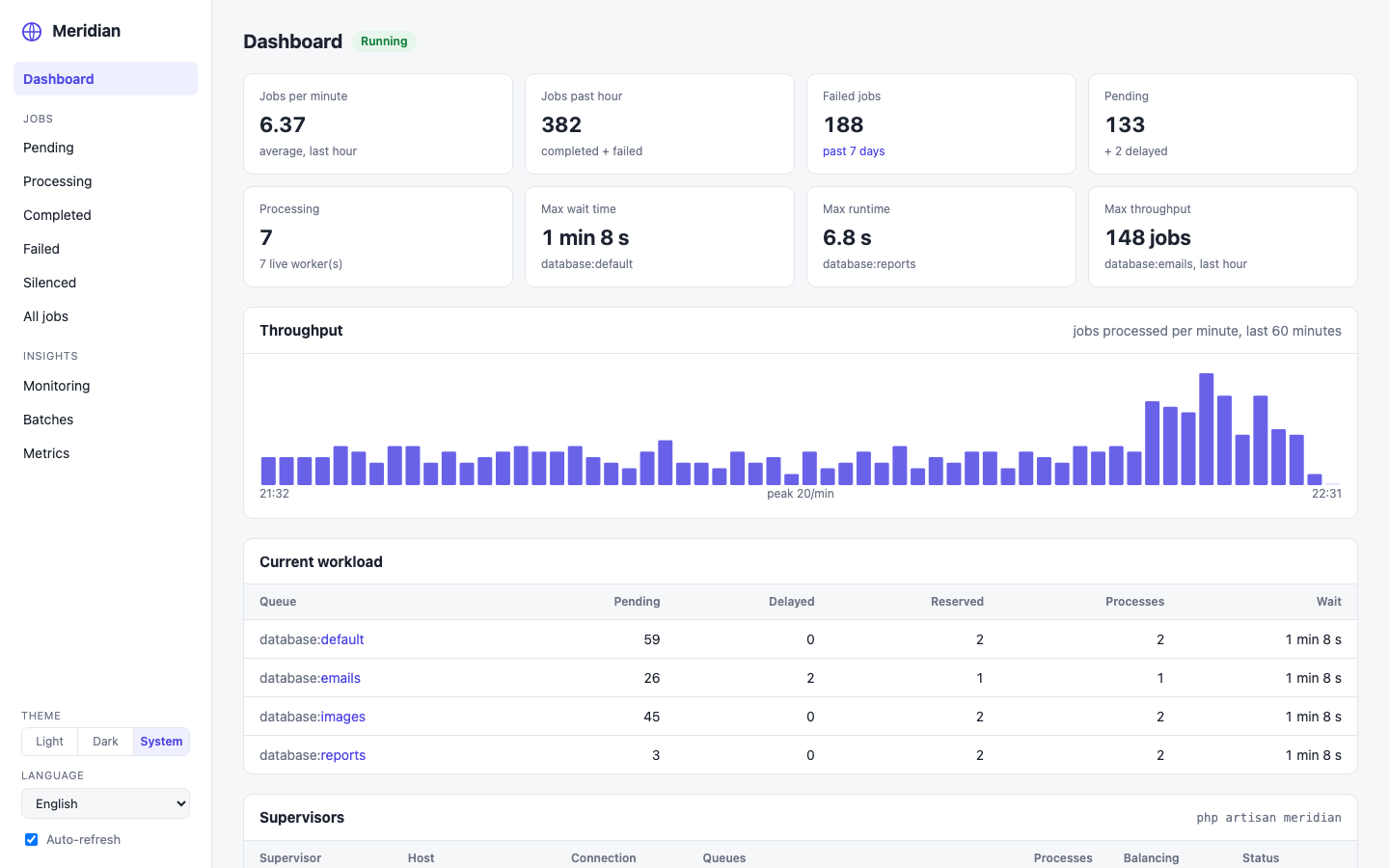Open the Processing jobs page
This screenshot has height=868, width=1389.
105,181
